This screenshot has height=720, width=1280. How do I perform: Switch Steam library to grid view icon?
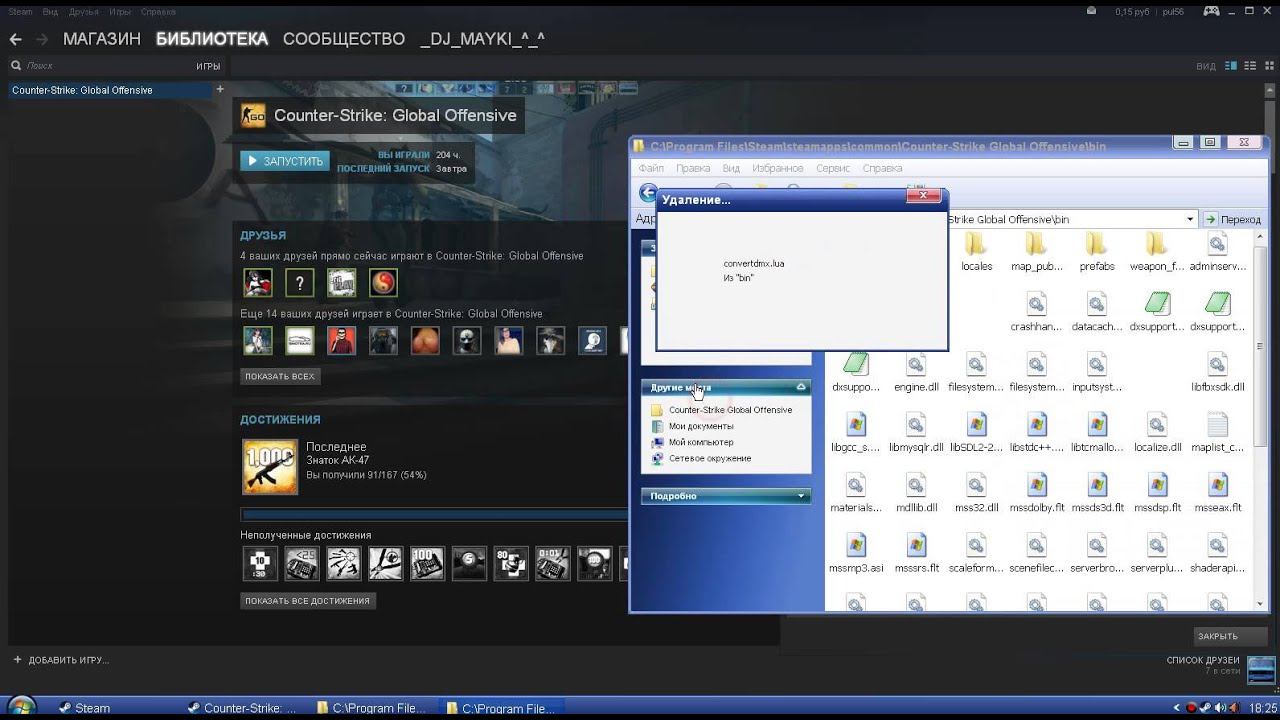(x=1268, y=66)
